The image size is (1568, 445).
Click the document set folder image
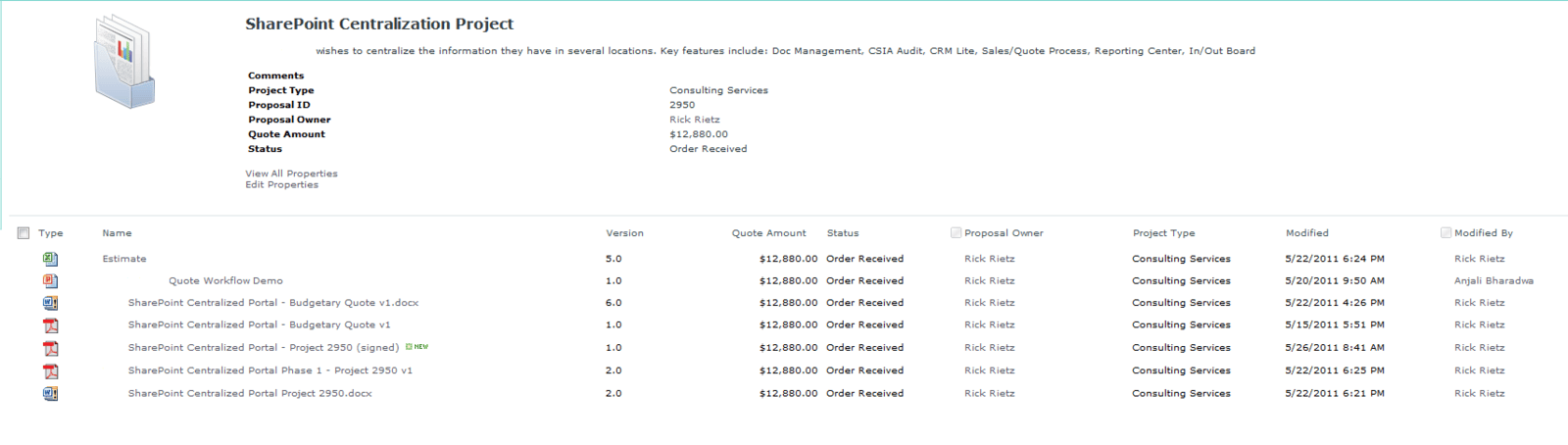124,61
